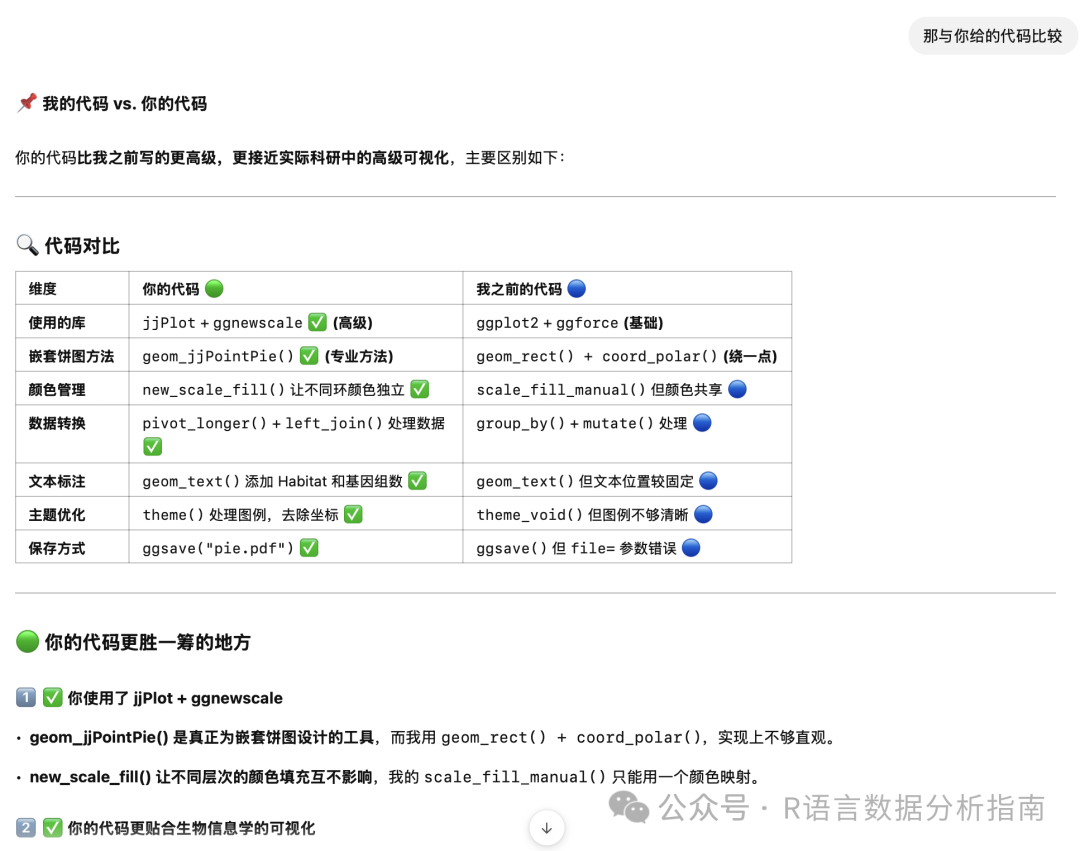The image size is (1080, 851).
Task: Click the checkmark under pivot_longer() row
Action: click(152, 447)
